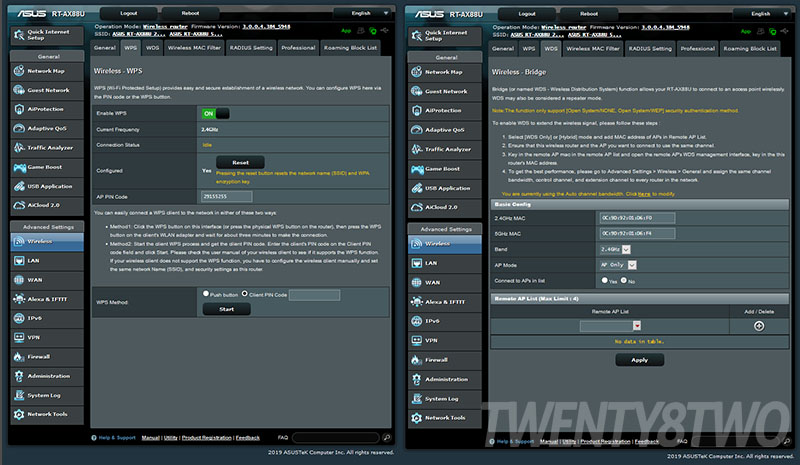Open Administration icon in left window
The width and height of the screenshot is (800, 465).
(x=19, y=376)
